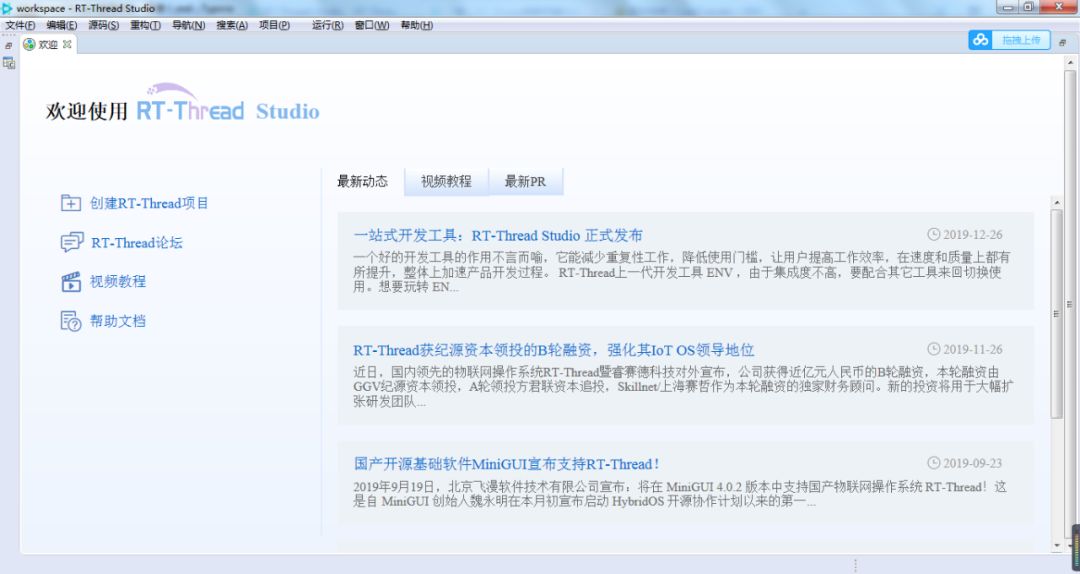Click the outer page scroll up arrow

(x=1070, y=62)
